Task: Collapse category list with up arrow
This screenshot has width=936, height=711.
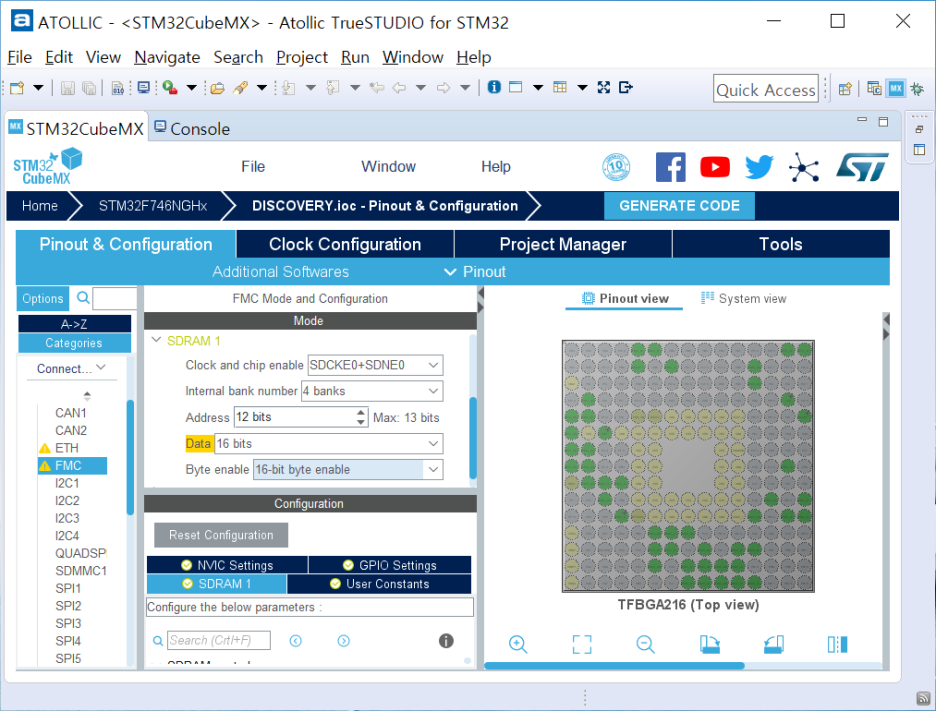Action: (x=87, y=395)
